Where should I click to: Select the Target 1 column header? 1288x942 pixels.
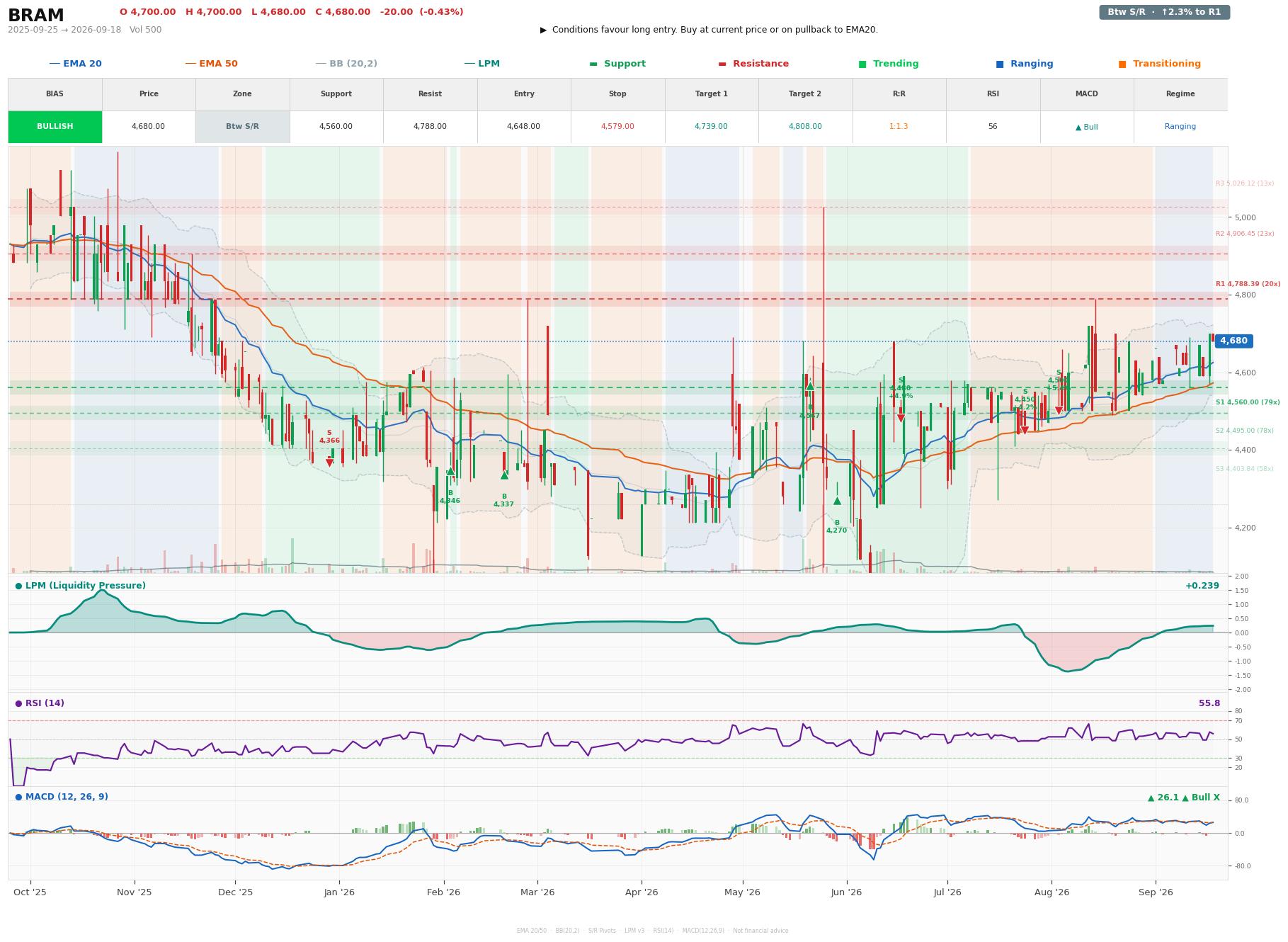[711, 94]
